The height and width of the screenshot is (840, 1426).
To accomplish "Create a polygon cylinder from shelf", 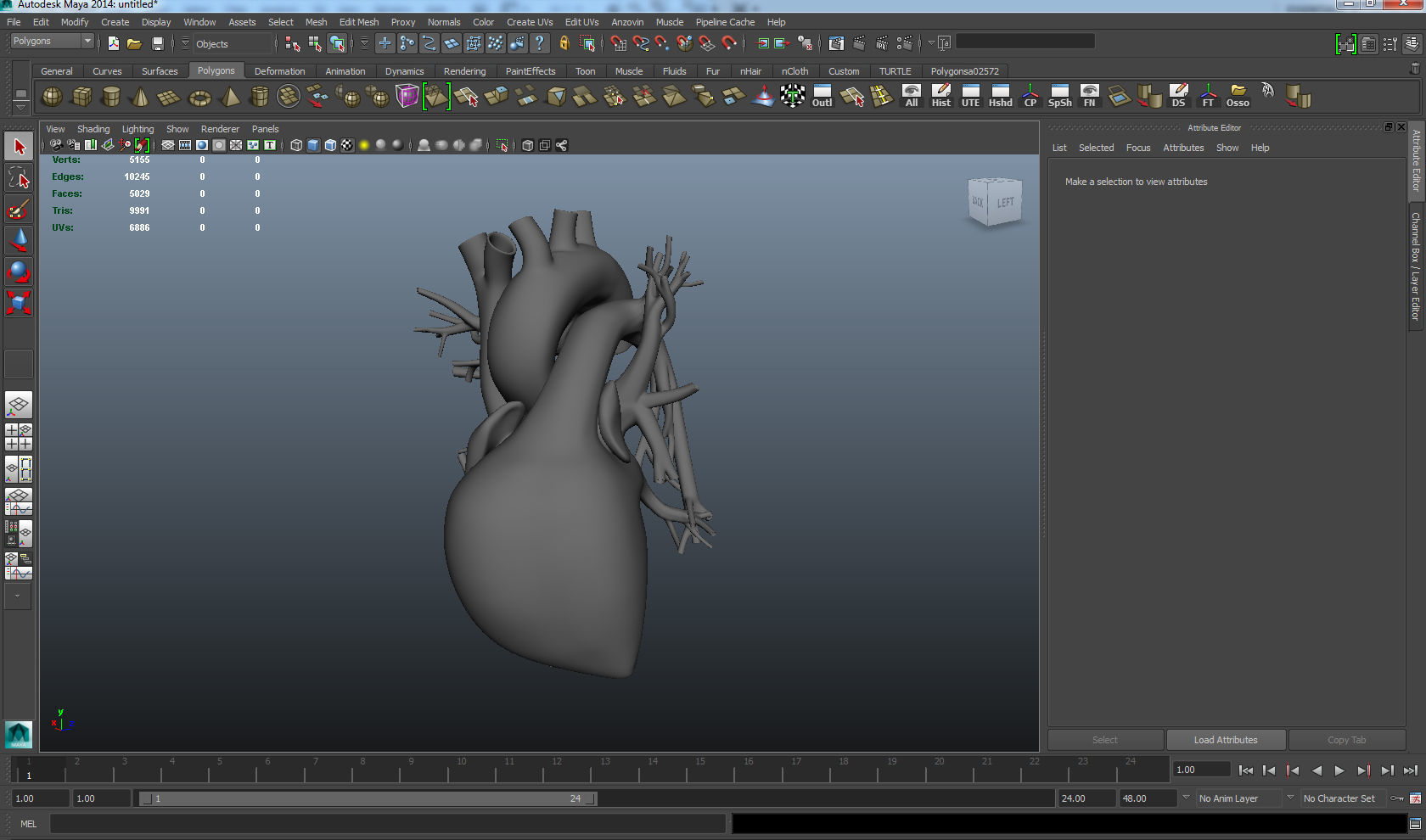I will tap(111, 97).
